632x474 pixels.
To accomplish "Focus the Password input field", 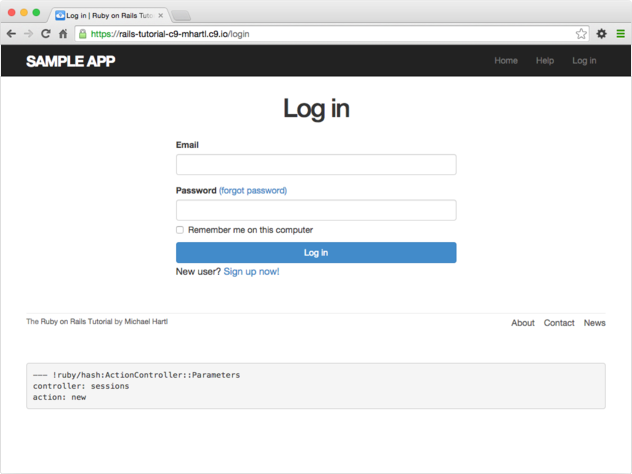I will tap(316, 210).
